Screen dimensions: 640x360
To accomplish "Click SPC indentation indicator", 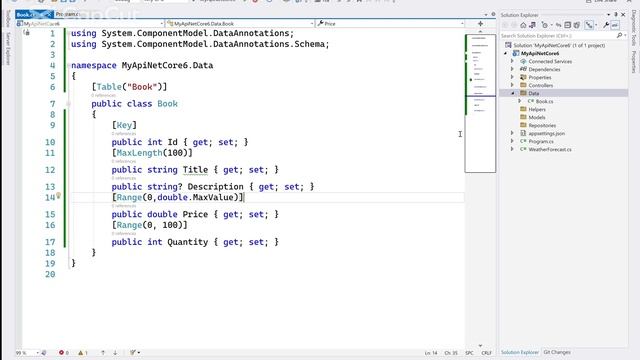I will [x=469, y=353].
